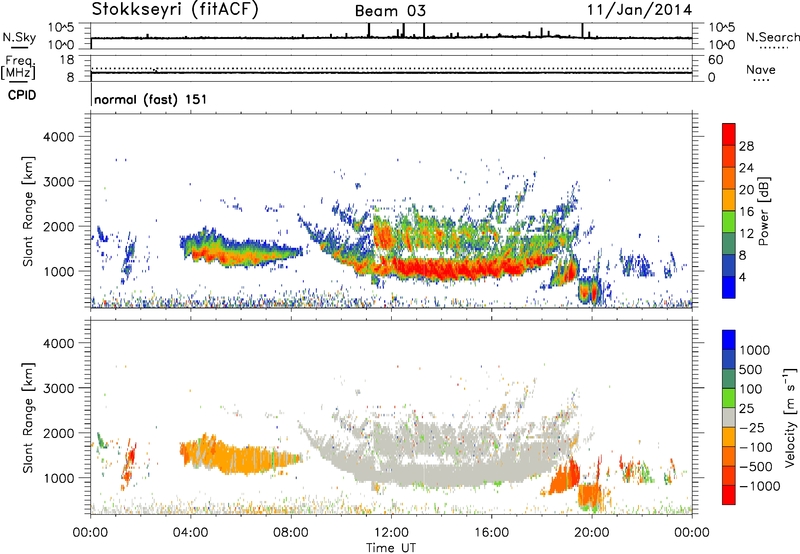800x554 pixels.
Task: Click the light green 12-16 dB Power colorbar segment
Action: (729, 221)
